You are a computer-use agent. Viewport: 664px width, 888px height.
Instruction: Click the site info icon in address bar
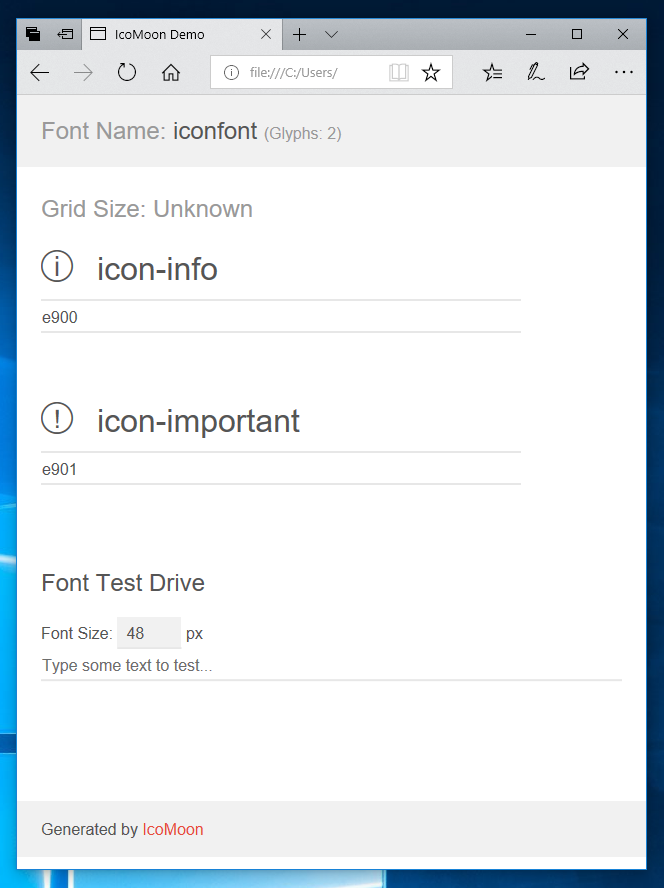231,72
